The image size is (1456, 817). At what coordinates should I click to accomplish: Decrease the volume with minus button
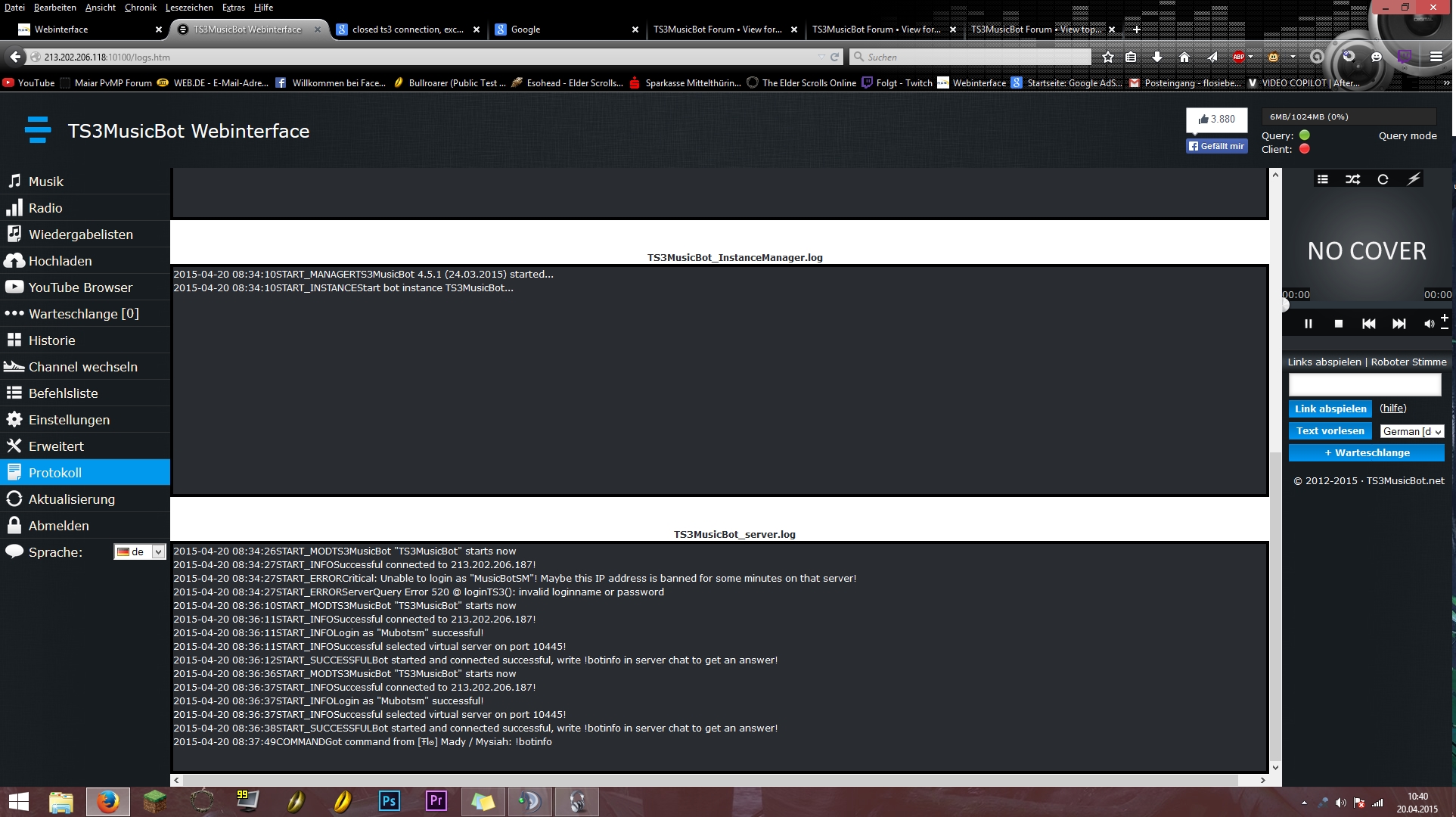[x=1444, y=328]
